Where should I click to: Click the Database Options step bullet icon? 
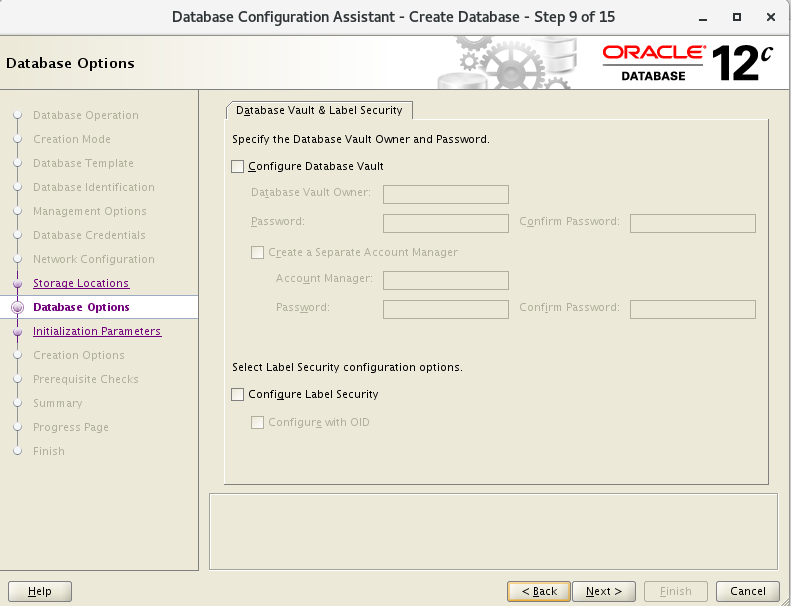(17, 308)
